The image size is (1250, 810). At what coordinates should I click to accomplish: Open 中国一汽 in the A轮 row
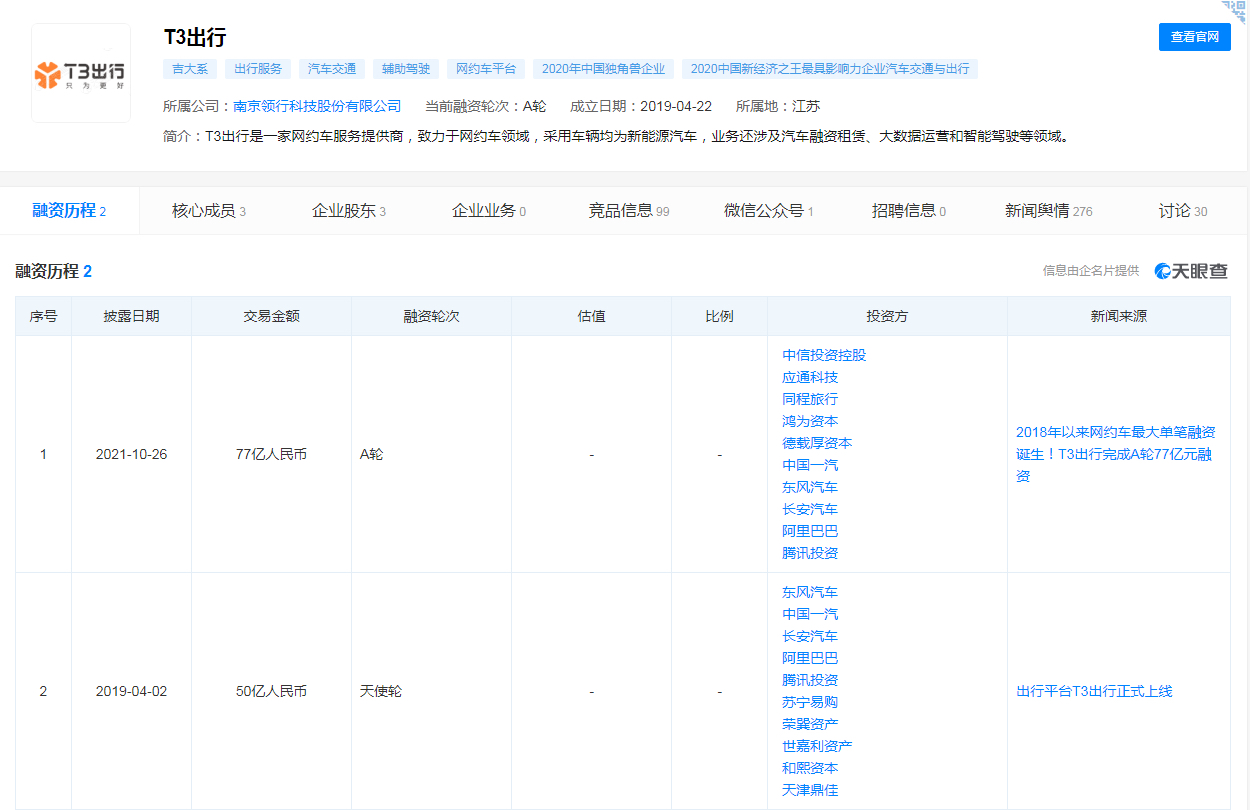tap(810, 465)
